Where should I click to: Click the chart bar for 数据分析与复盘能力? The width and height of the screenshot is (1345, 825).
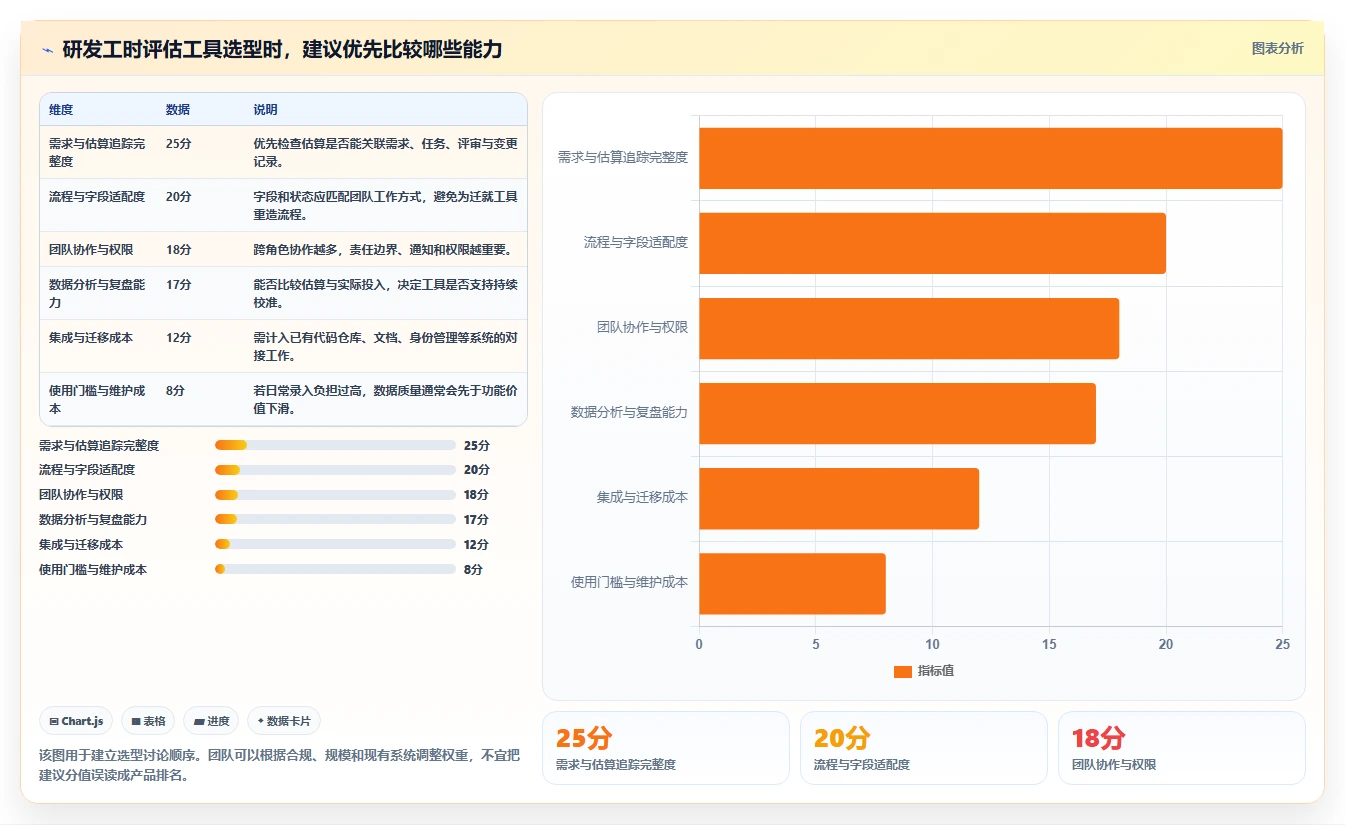(897, 413)
